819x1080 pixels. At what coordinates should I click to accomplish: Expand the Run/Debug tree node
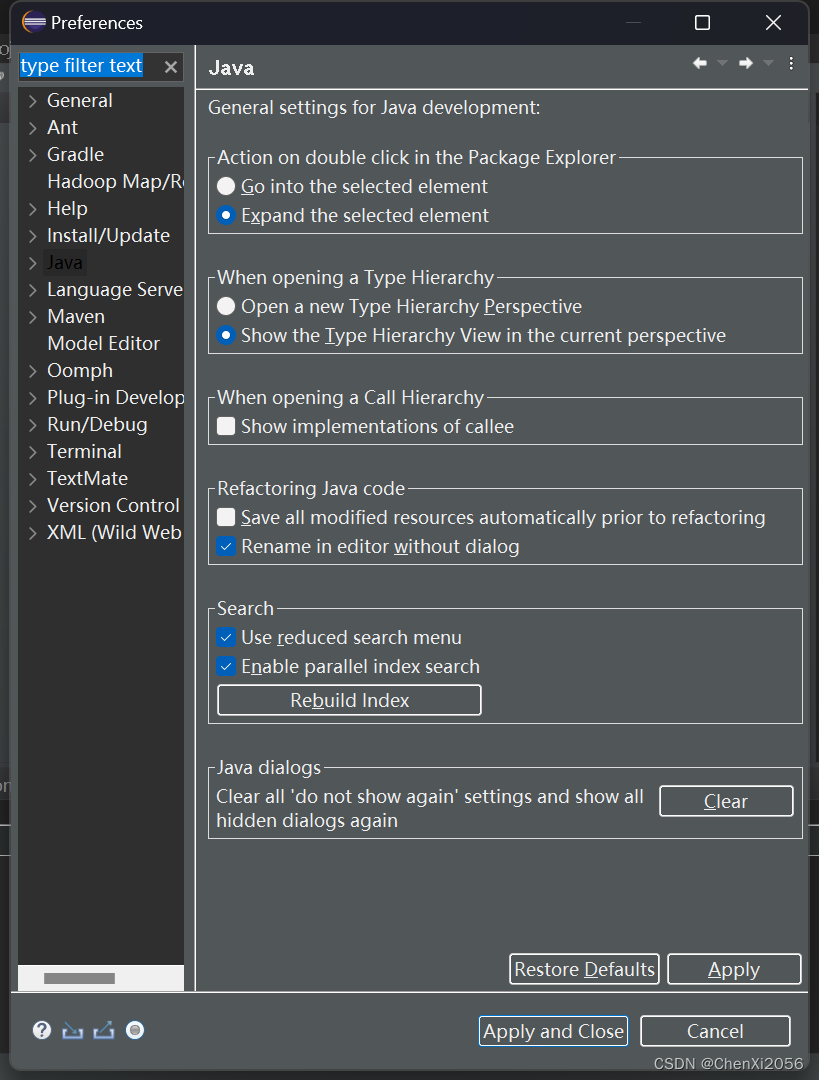[32, 425]
